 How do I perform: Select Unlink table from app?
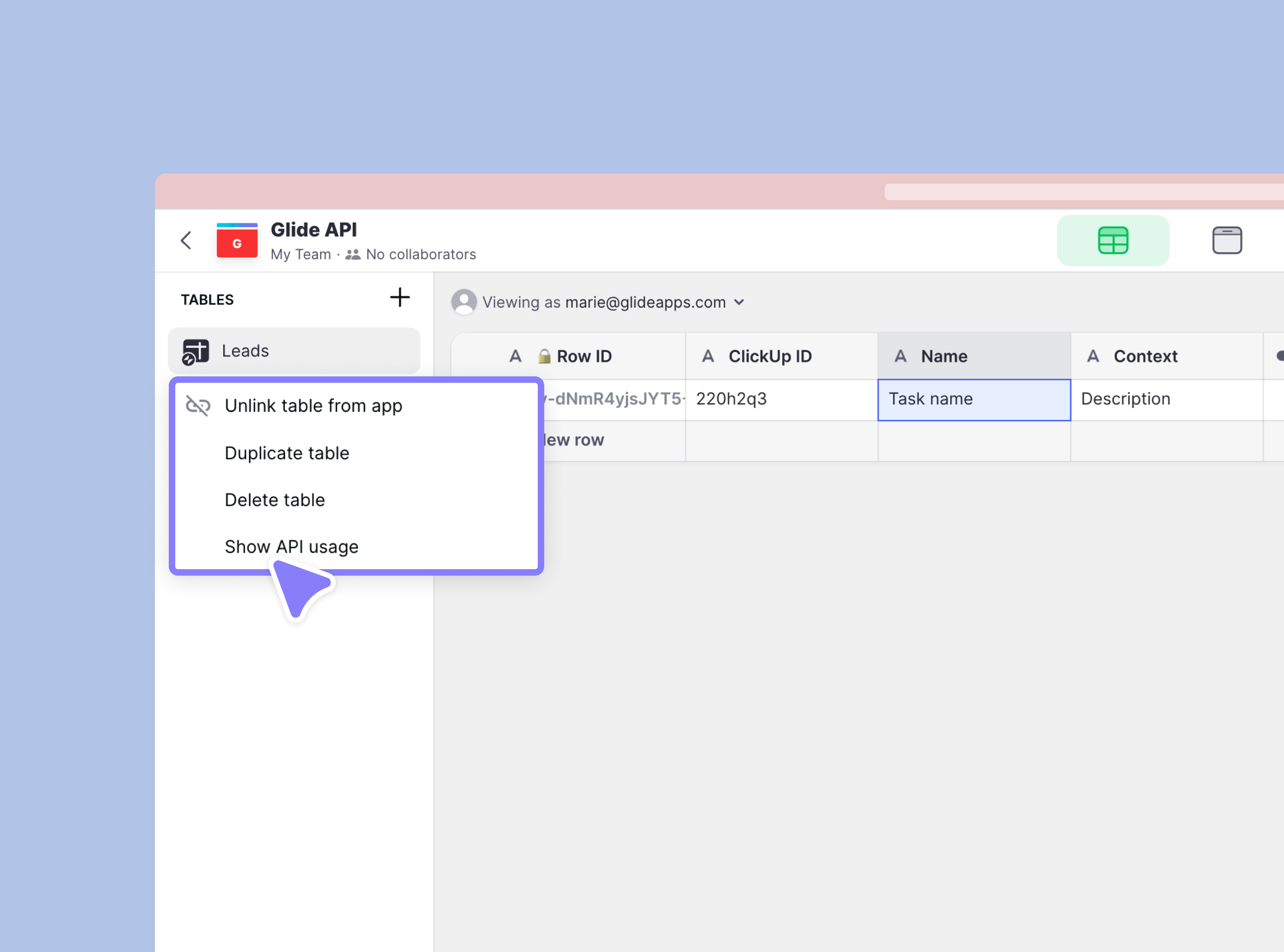(313, 406)
